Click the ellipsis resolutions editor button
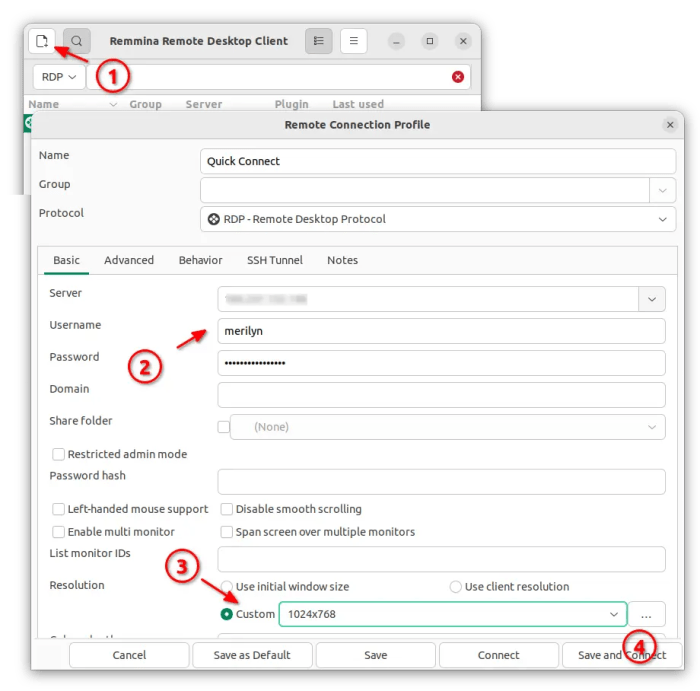Image resolution: width=700 pixels, height=691 pixels. click(x=646, y=614)
